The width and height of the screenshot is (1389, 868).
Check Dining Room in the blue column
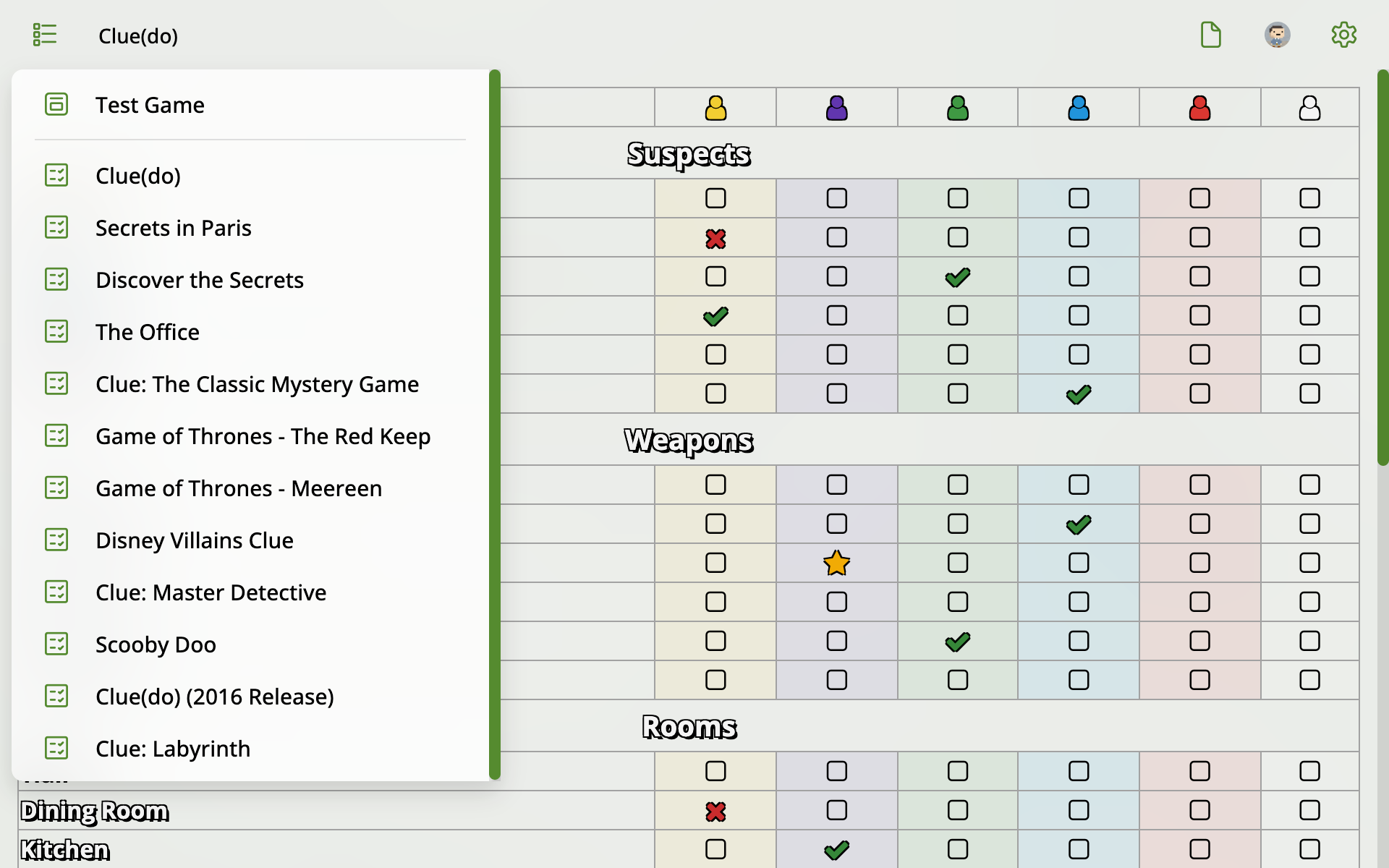pos(1079,810)
